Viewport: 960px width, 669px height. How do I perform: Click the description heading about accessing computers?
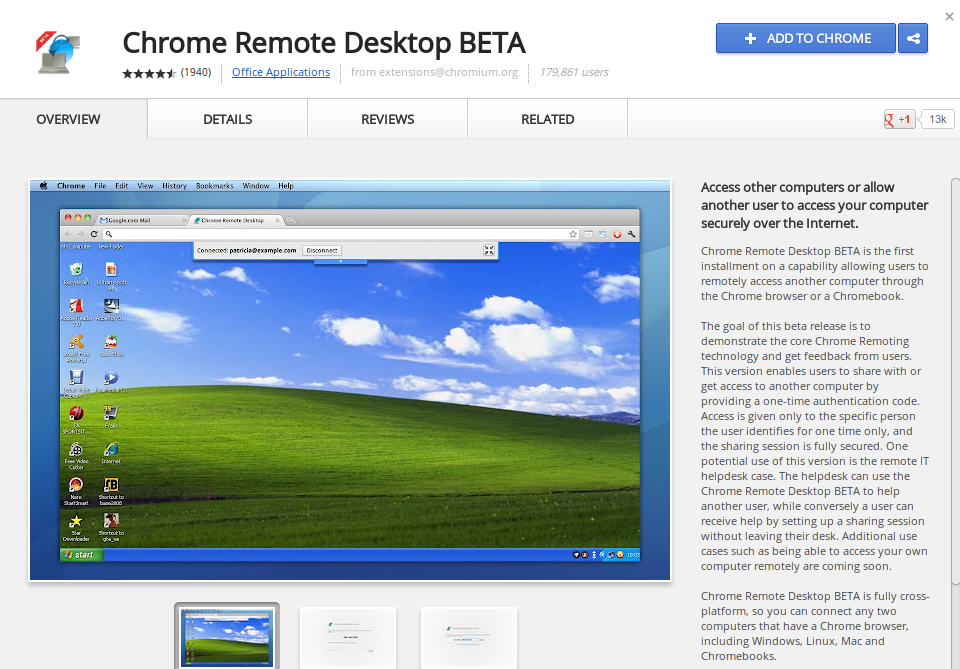[x=814, y=205]
